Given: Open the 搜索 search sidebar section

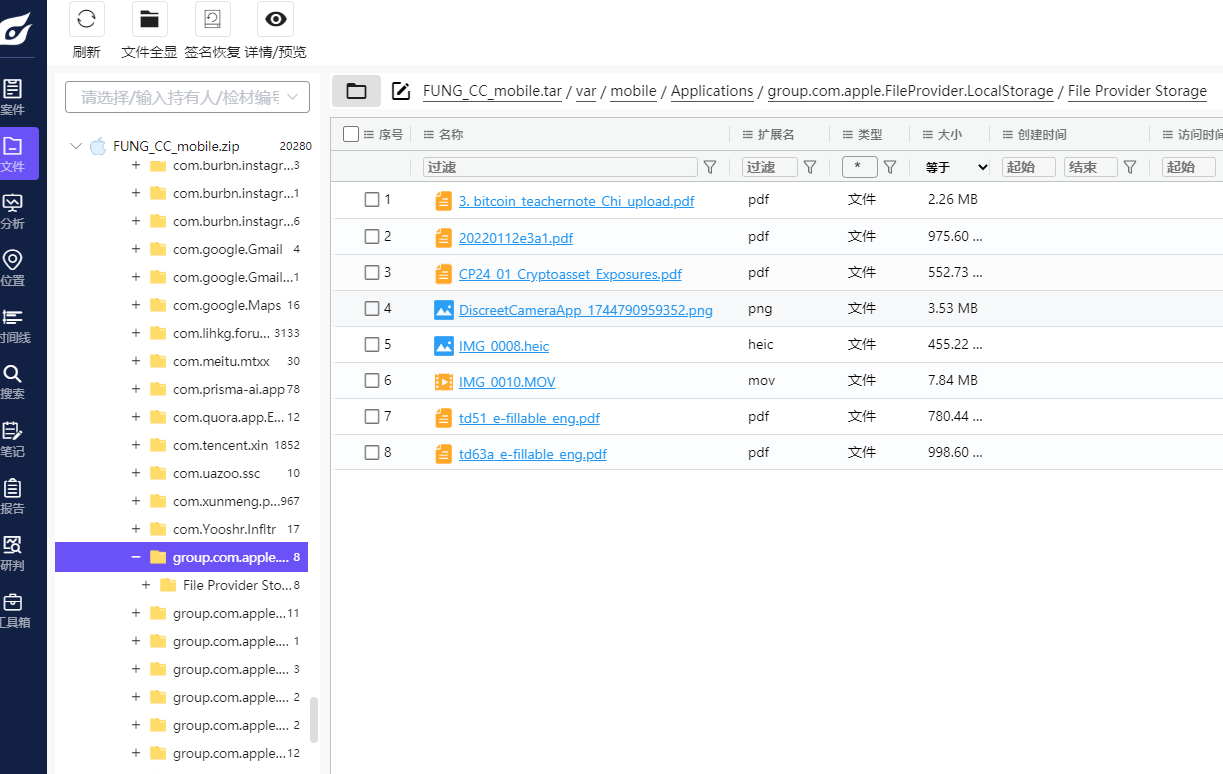Looking at the screenshot, I should pyautogui.click(x=13, y=381).
